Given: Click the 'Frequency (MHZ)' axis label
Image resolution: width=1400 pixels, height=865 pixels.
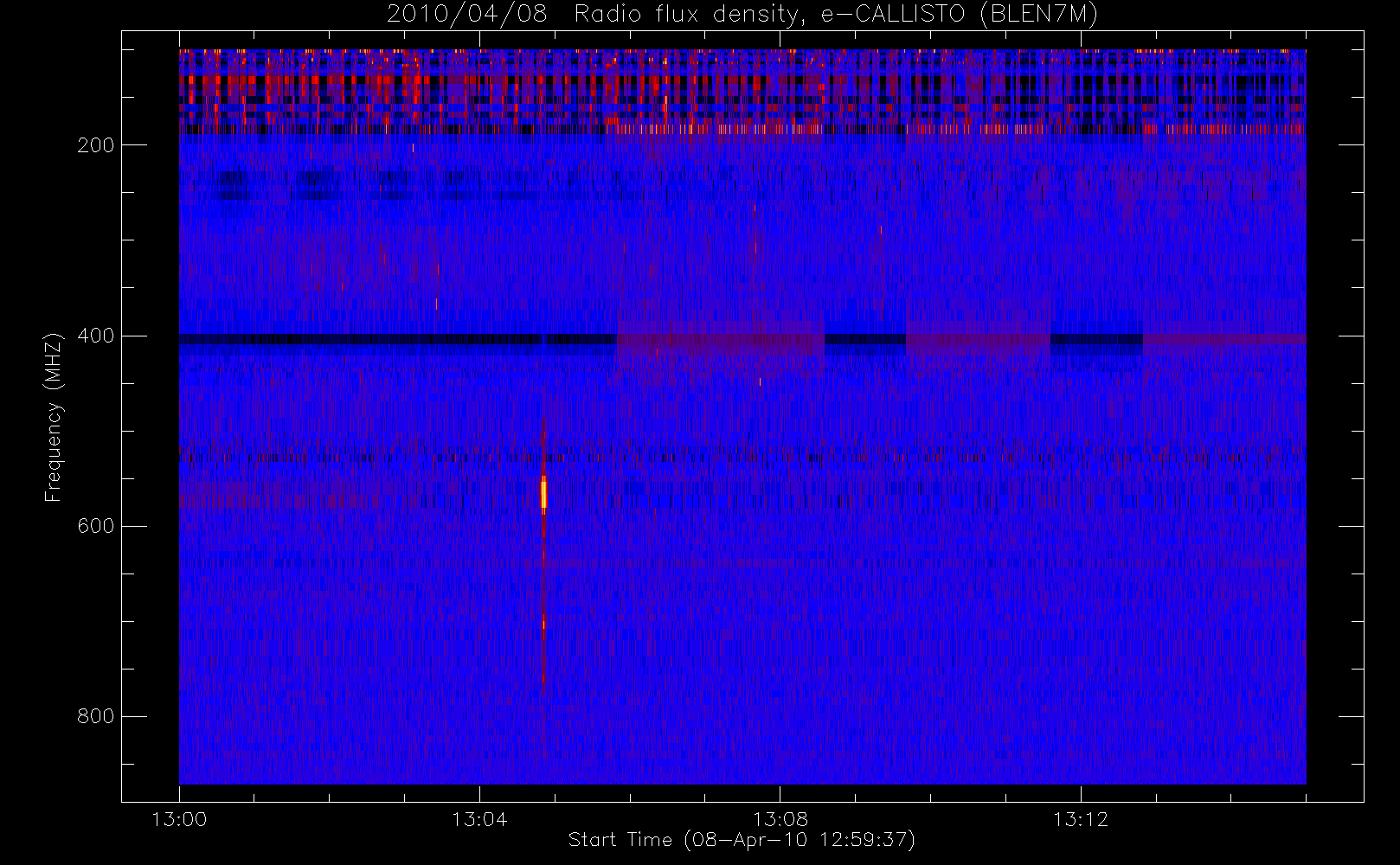Looking at the screenshot, I should pyautogui.click(x=54, y=418).
